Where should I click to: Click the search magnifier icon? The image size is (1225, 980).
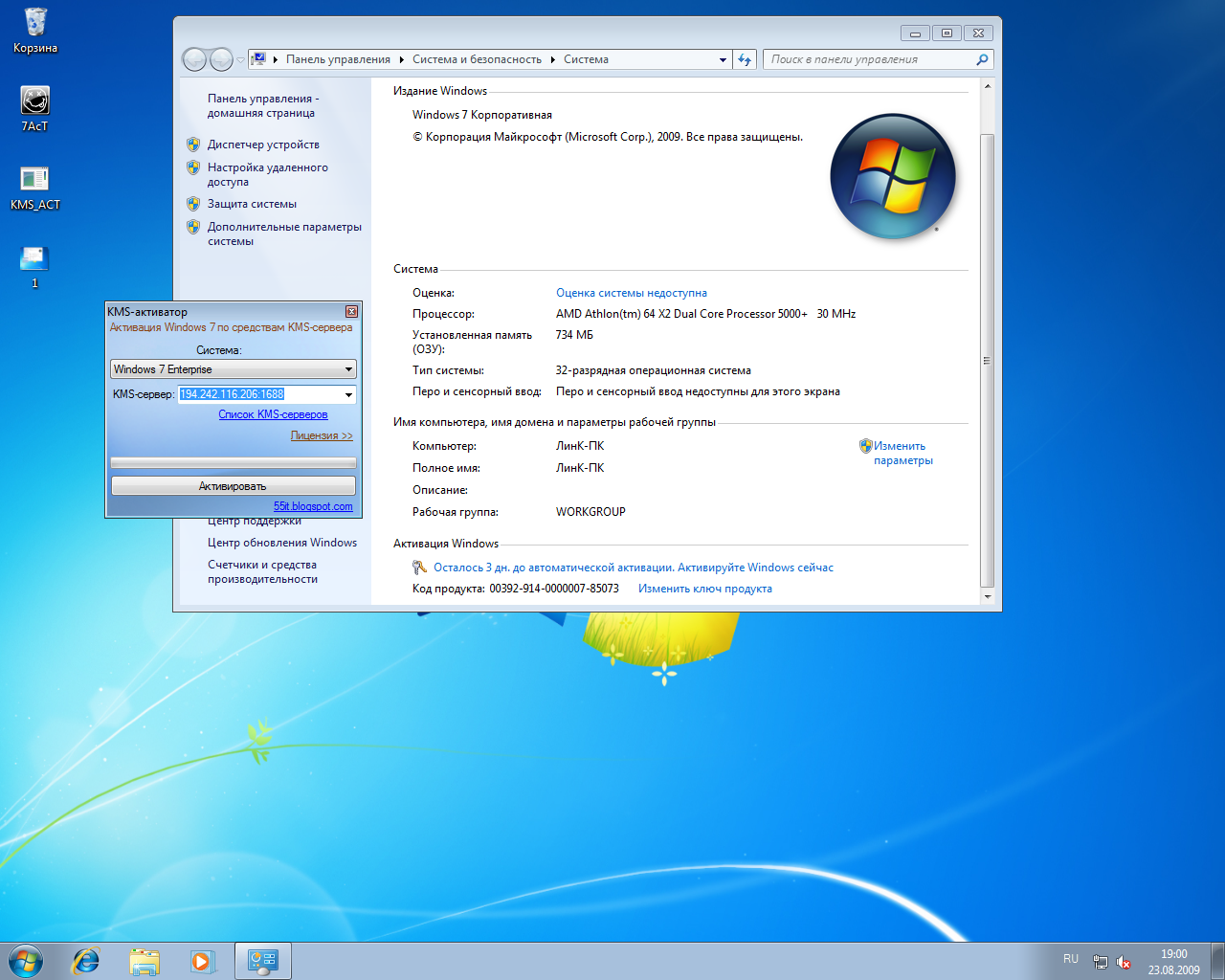tap(982, 59)
